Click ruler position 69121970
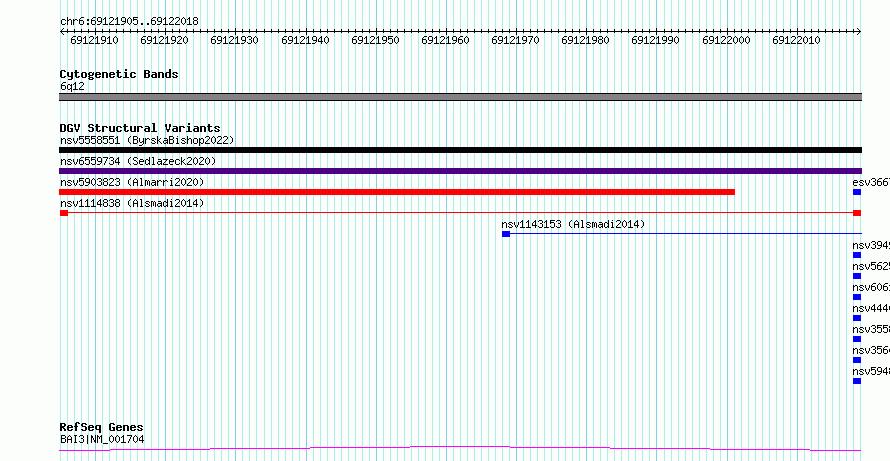 (x=515, y=40)
